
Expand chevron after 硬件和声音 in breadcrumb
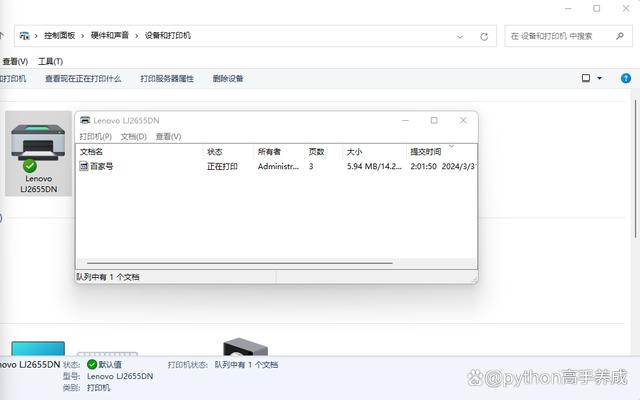click(x=137, y=36)
